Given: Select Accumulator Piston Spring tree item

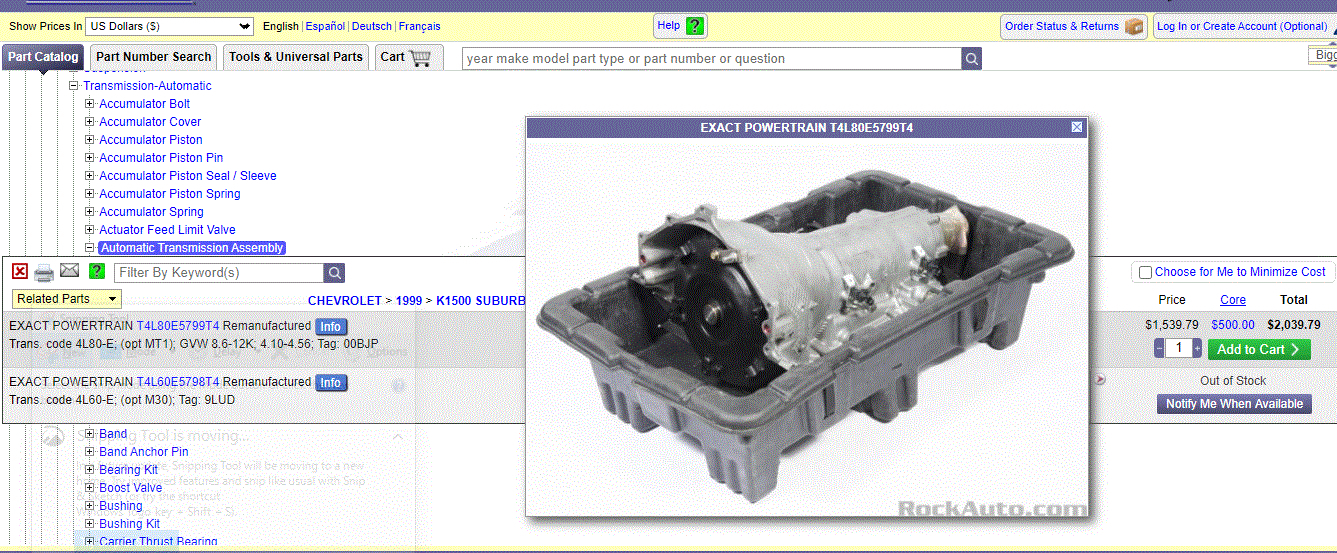Looking at the screenshot, I should (170, 194).
